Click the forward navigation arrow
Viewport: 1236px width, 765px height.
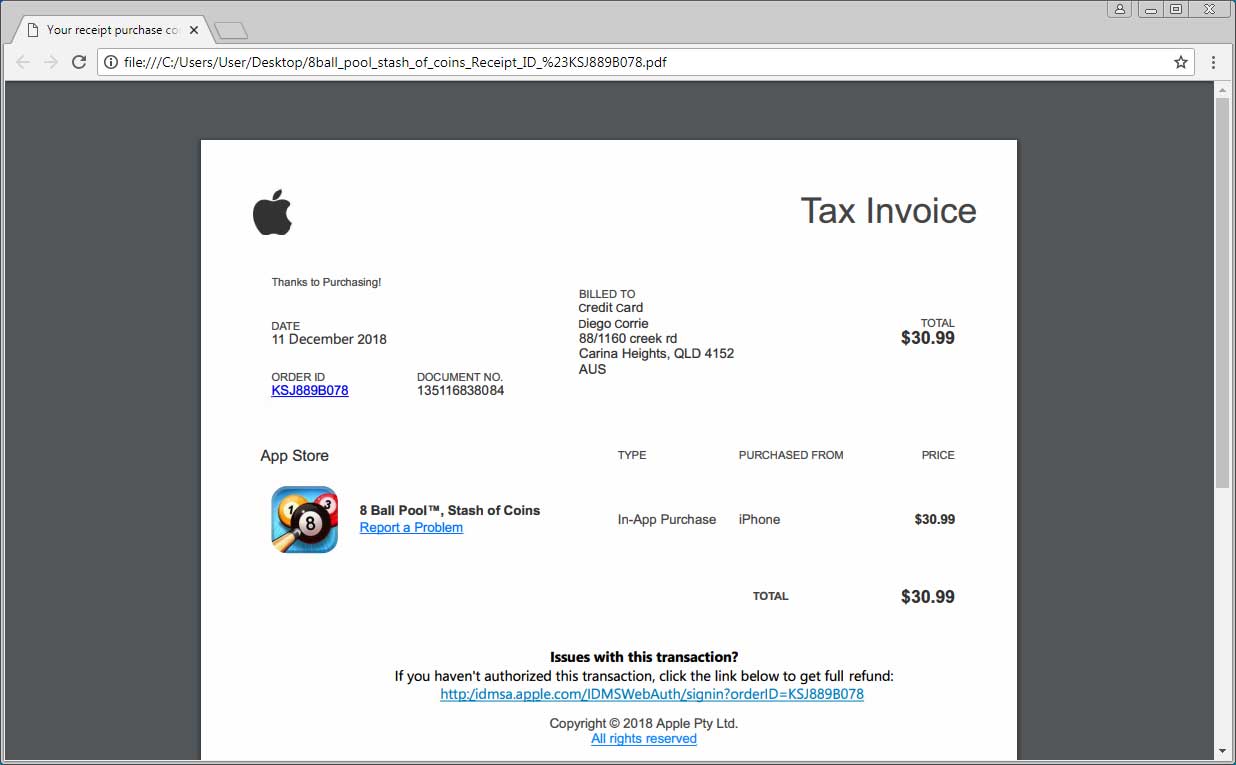[x=51, y=62]
